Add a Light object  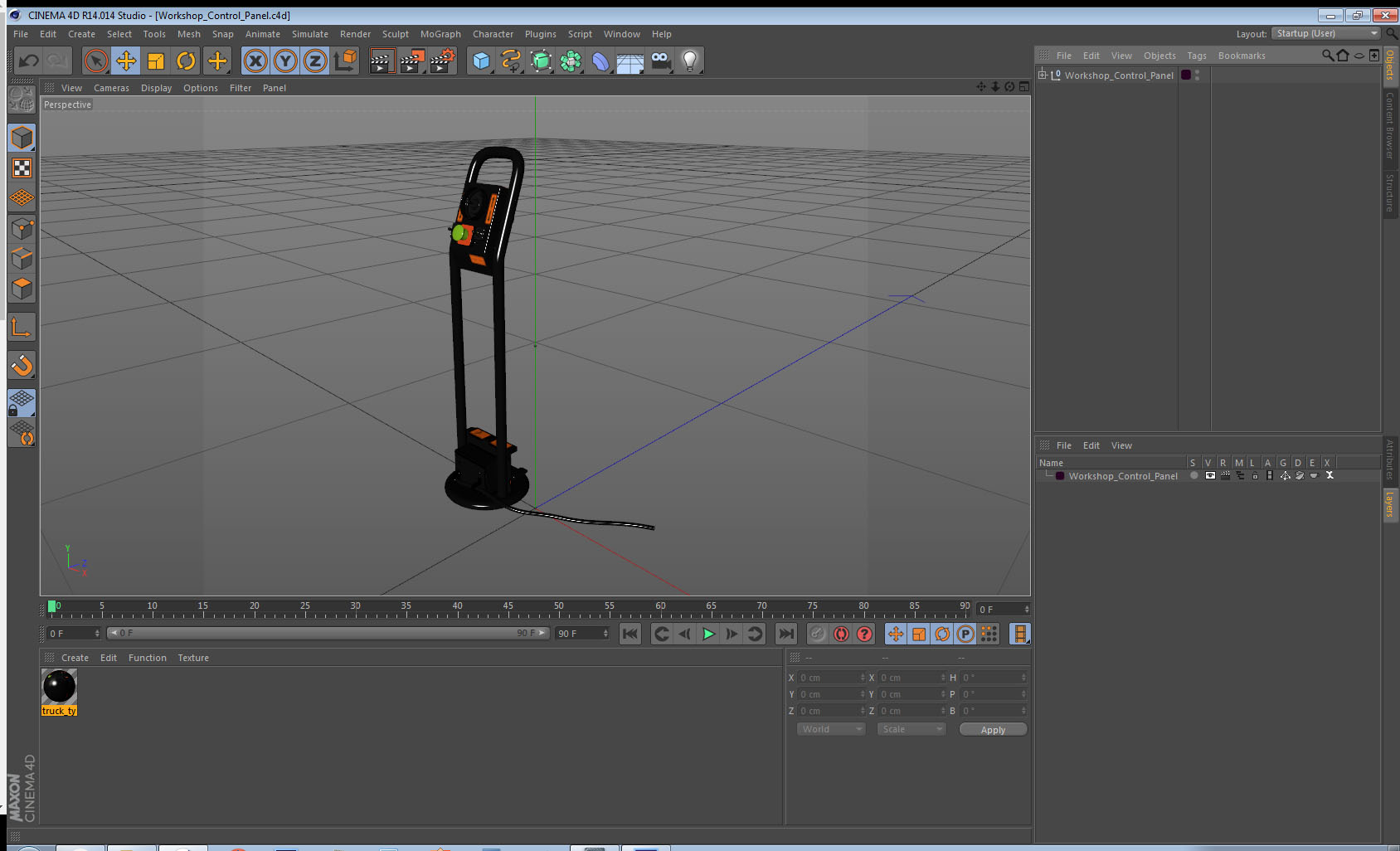pos(690,61)
